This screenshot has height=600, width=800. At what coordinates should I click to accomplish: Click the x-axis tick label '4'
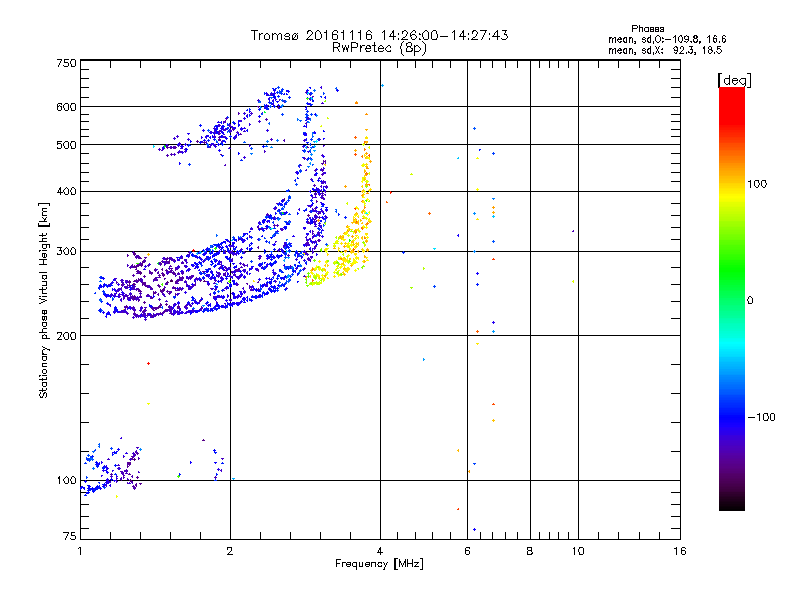[x=380, y=551]
